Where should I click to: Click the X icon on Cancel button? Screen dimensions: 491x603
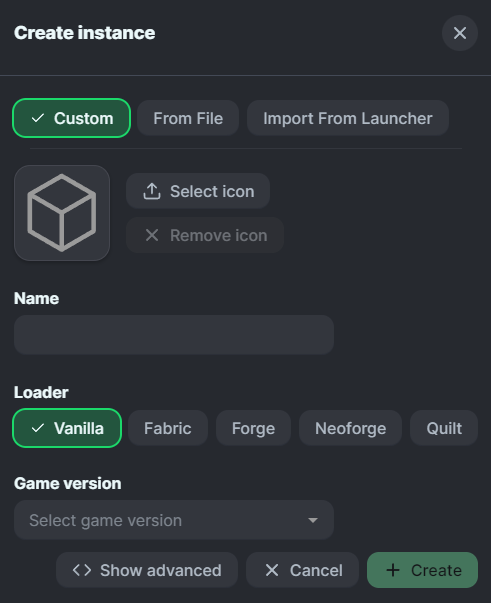tap(272, 570)
